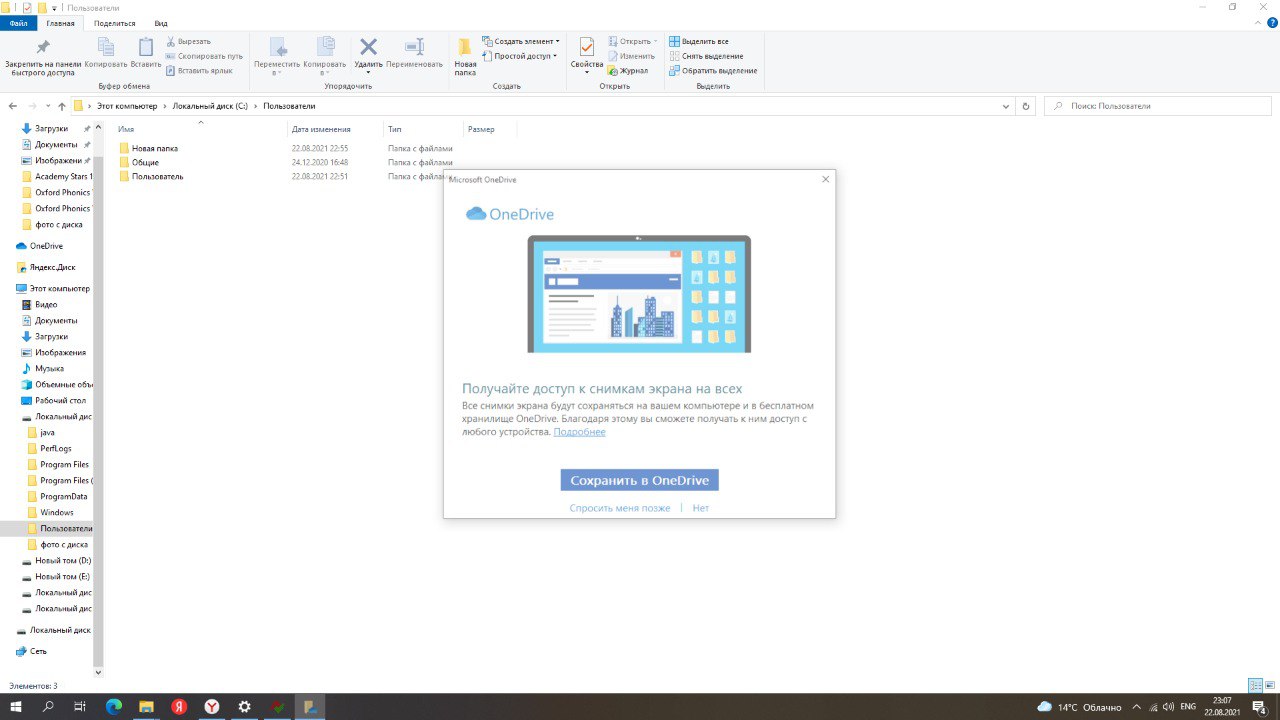Image resolution: width=1280 pixels, height=720 pixels.
Task: Open 'Academy Stars 1' in navigation pane
Action: [x=62, y=176]
